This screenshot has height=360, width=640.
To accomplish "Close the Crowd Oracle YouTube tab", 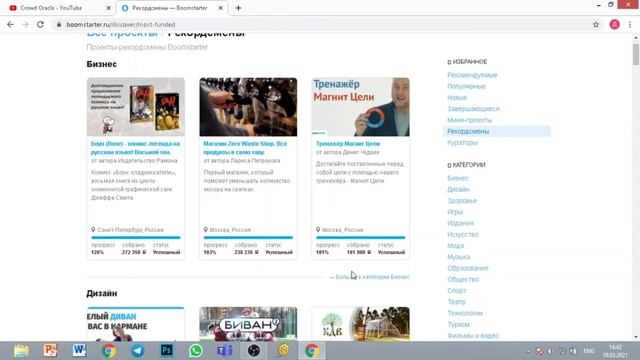I will (109, 8).
